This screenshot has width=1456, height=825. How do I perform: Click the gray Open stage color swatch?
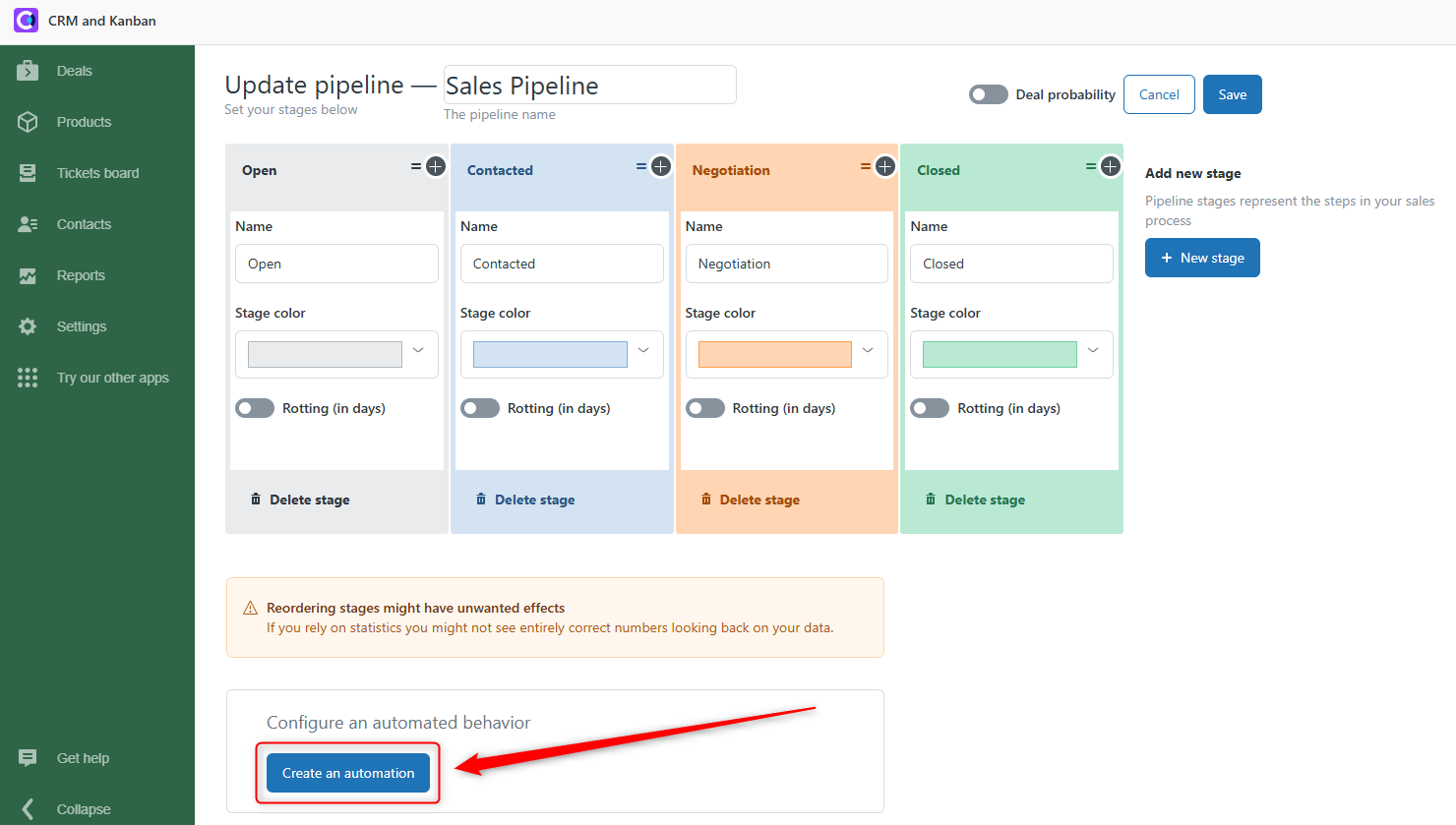click(325, 354)
